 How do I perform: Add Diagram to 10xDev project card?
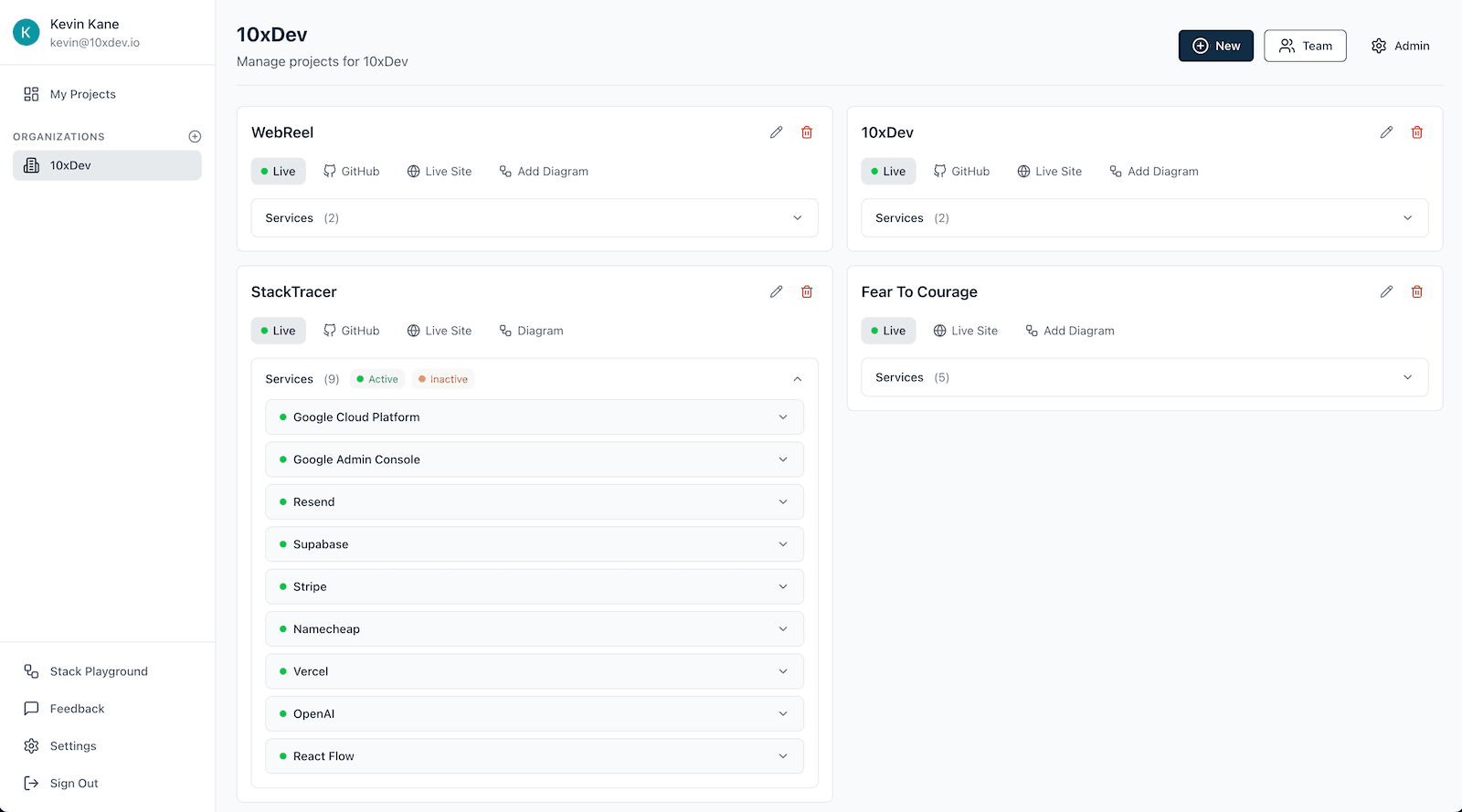click(1154, 171)
